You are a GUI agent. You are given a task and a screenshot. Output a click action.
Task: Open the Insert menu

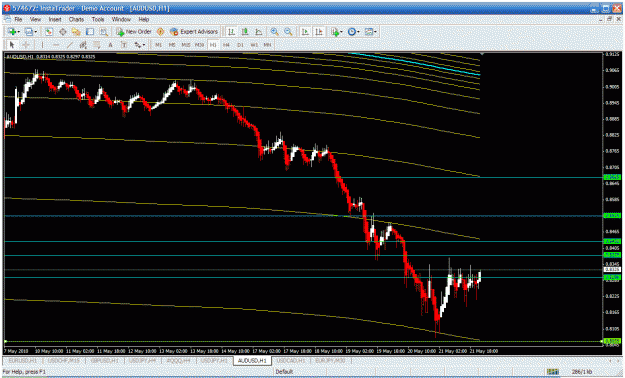click(55, 19)
